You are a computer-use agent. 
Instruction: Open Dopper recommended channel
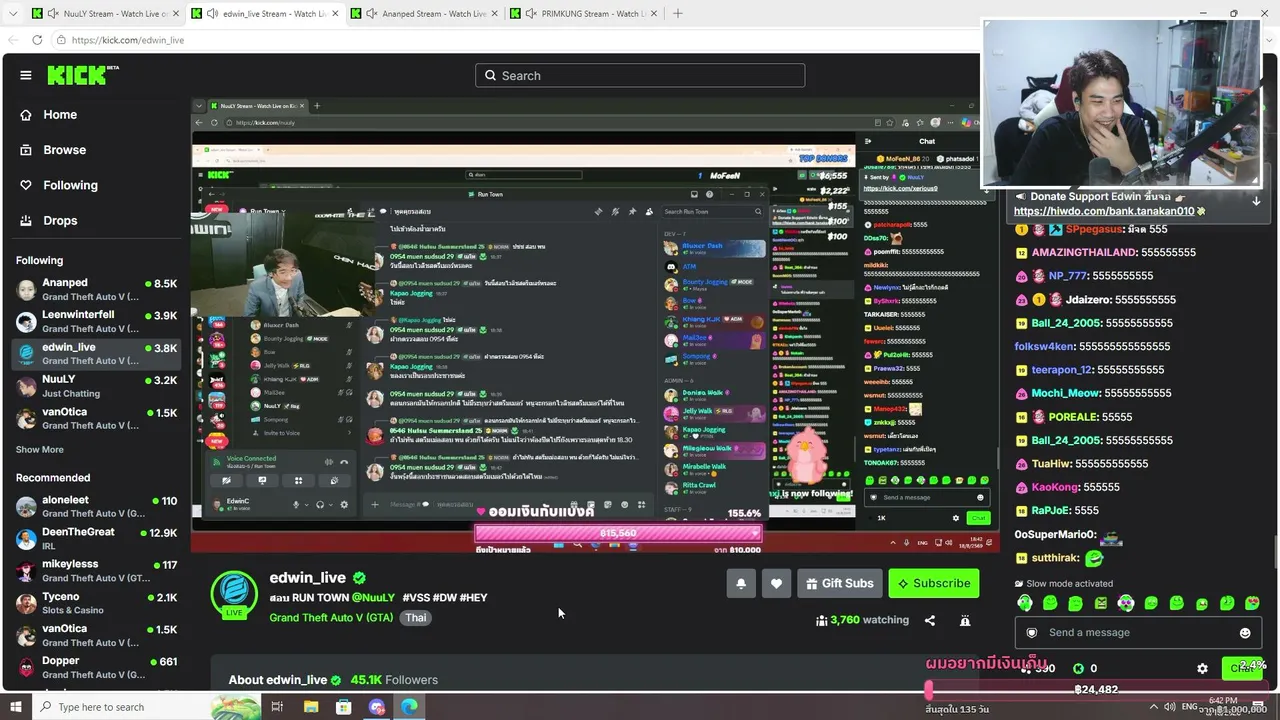point(96,667)
